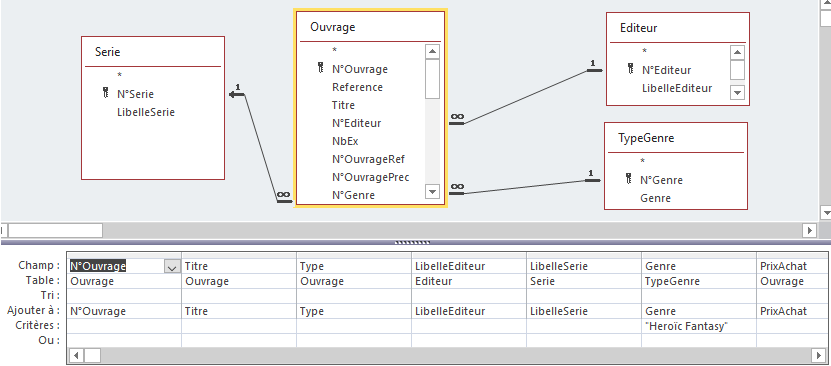Click the key icon next to N°Genre
The image size is (831, 366).
point(628,178)
